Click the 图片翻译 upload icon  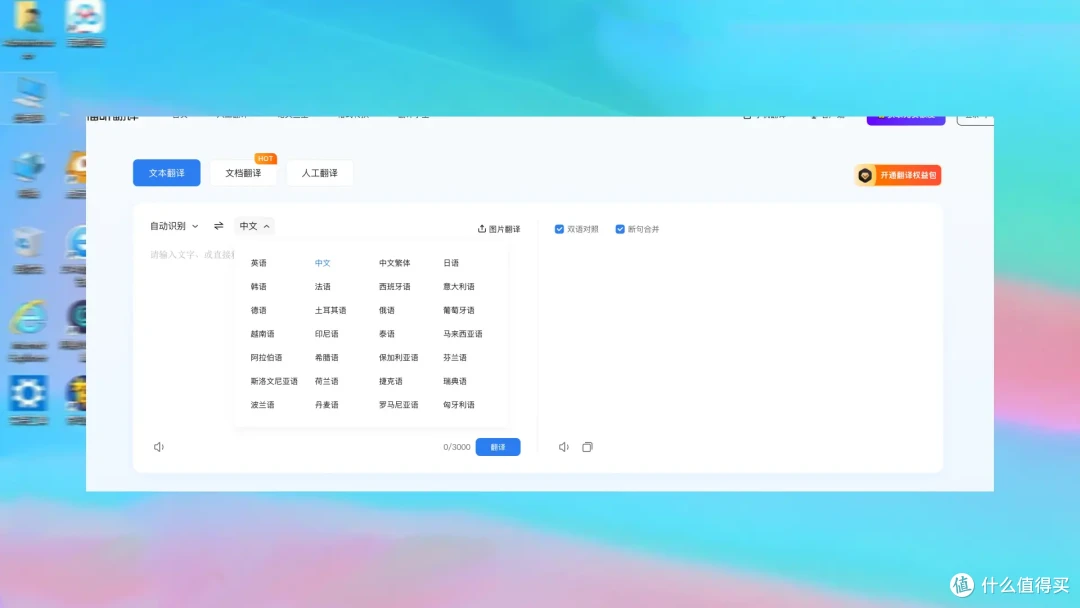click(x=481, y=229)
